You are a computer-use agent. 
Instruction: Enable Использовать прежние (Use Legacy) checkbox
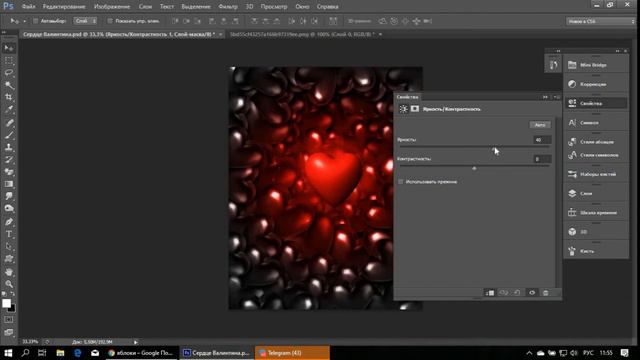click(x=400, y=182)
